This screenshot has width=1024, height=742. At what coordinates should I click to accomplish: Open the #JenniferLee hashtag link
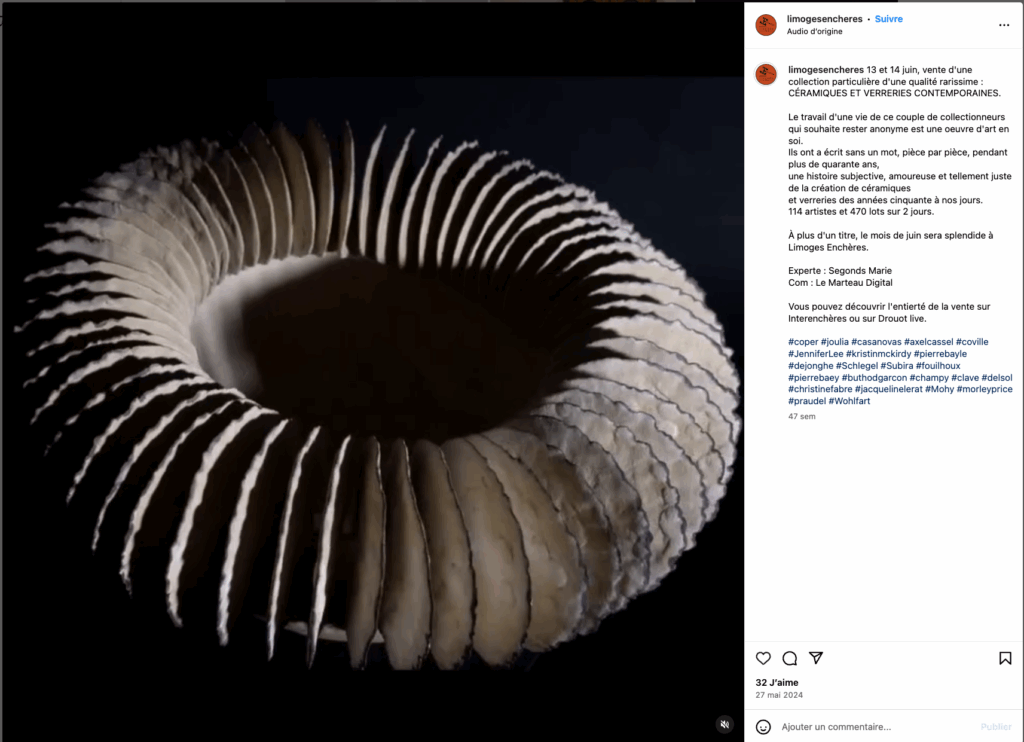(815, 354)
